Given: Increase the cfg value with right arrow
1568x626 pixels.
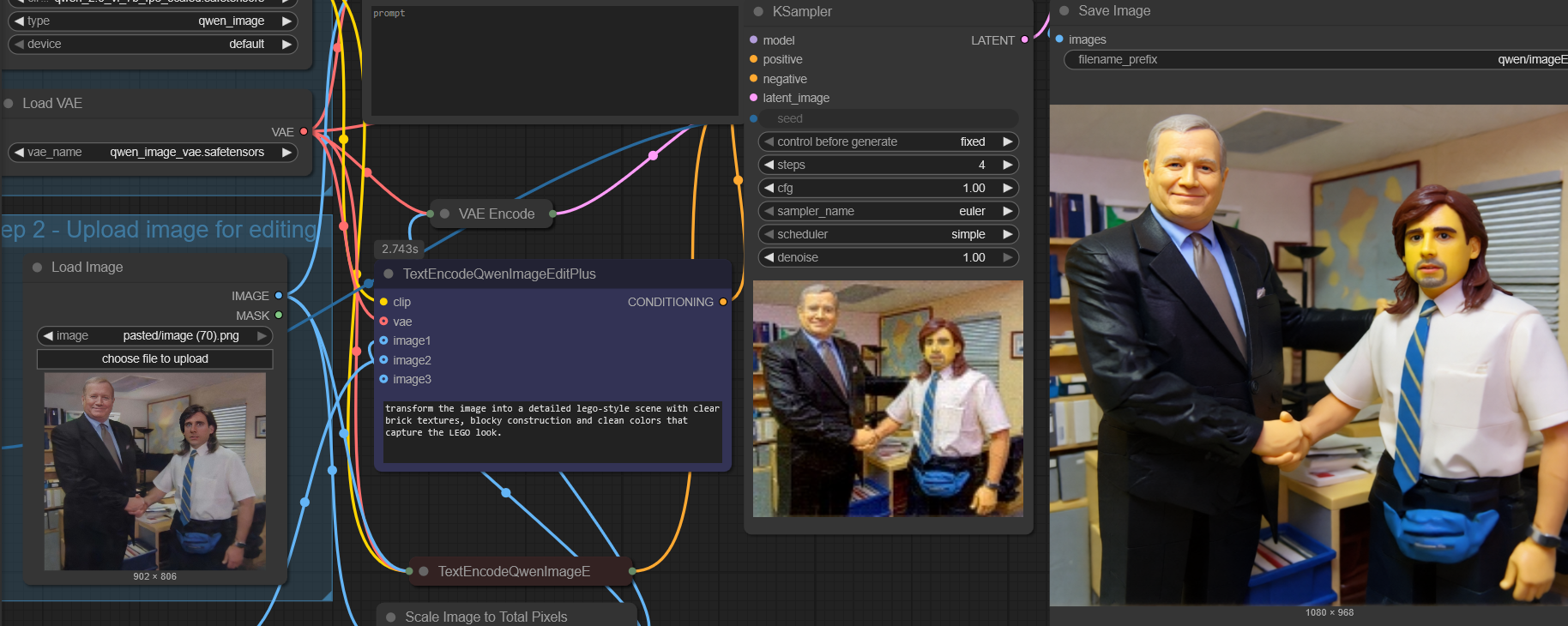Looking at the screenshot, I should point(1008,188).
